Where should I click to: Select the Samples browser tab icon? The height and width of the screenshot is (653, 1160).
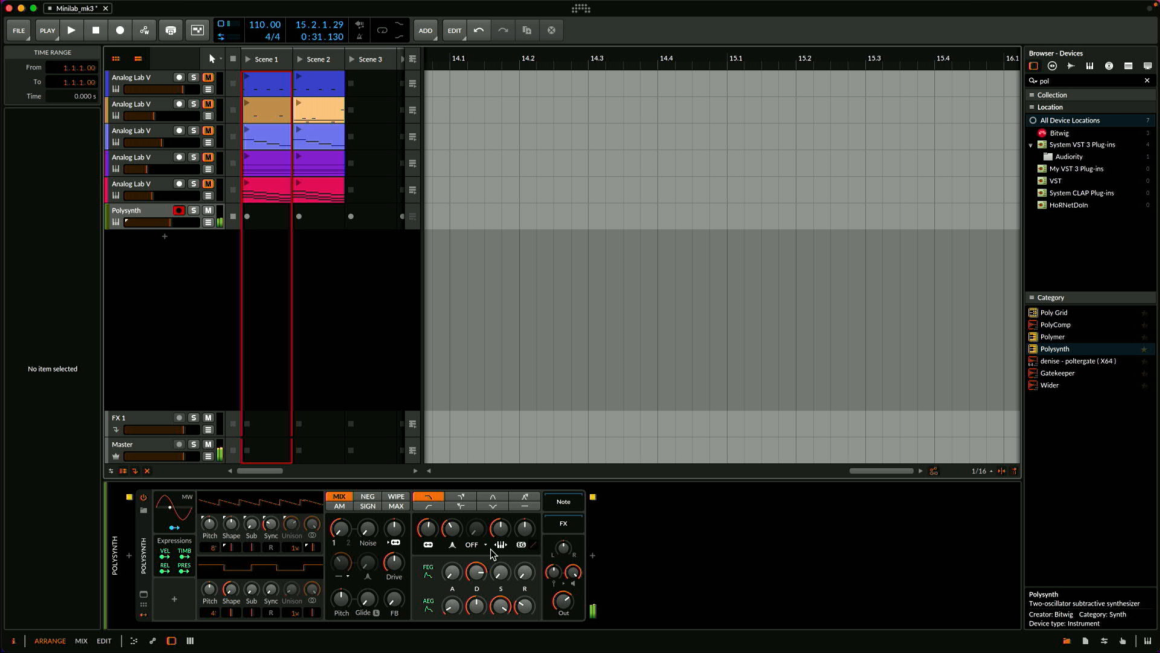click(x=1071, y=66)
